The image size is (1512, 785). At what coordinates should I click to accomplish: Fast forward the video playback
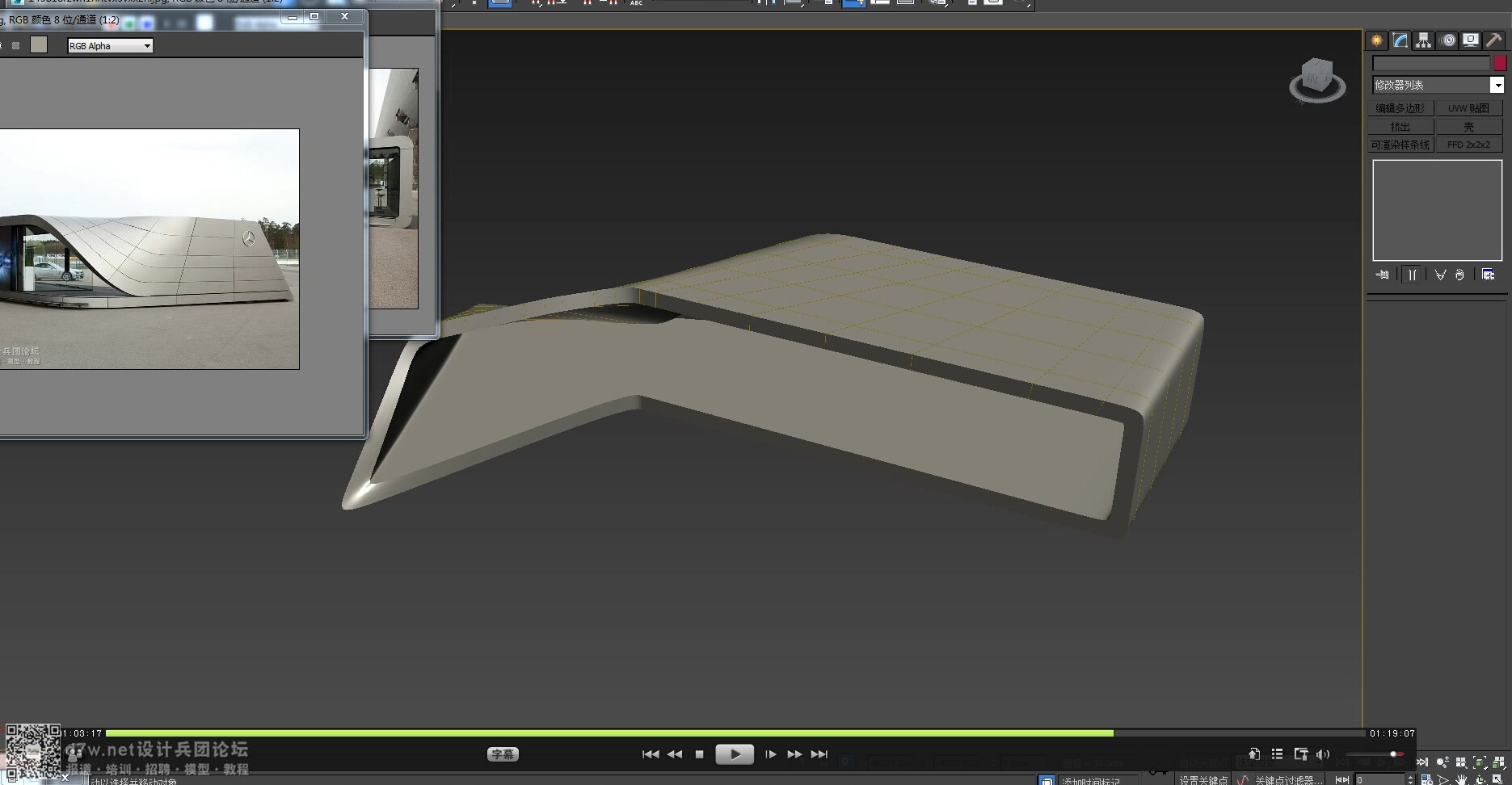(x=794, y=754)
